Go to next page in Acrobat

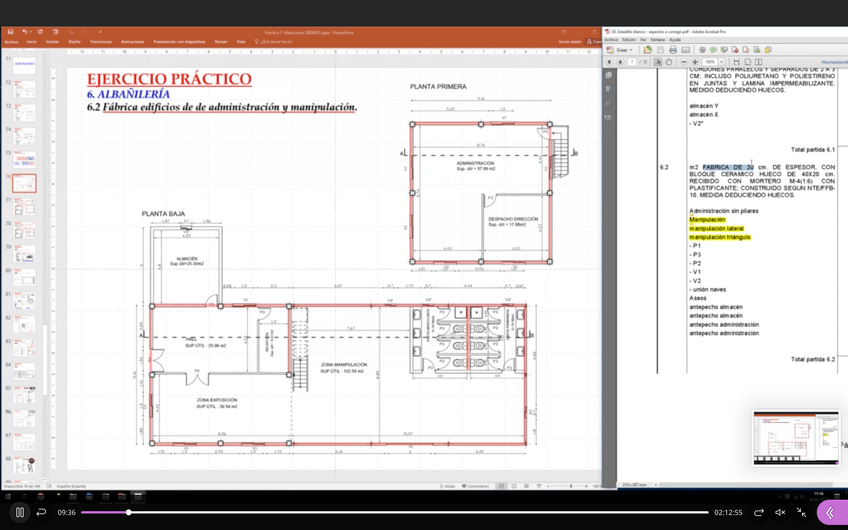(x=620, y=62)
